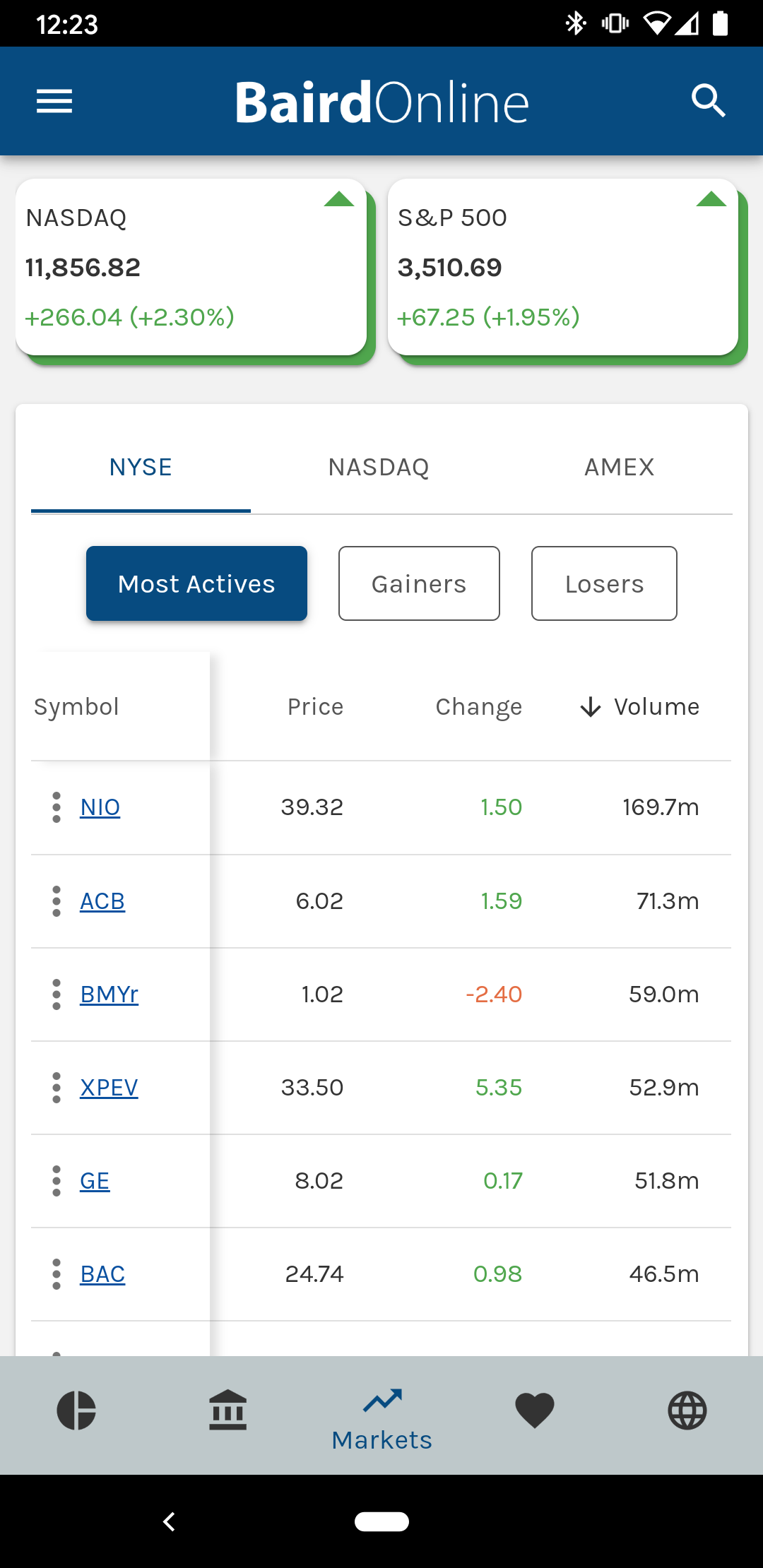Image resolution: width=763 pixels, height=1568 pixels.
Task: Open the three-dot menu for XPEV
Action: (57, 1088)
